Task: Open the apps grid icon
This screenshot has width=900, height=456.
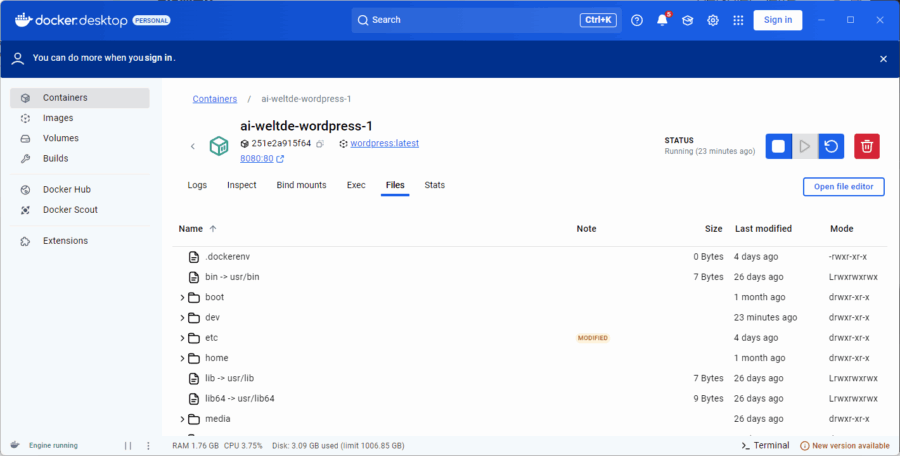Action: pyautogui.click(x=738, y=20)
